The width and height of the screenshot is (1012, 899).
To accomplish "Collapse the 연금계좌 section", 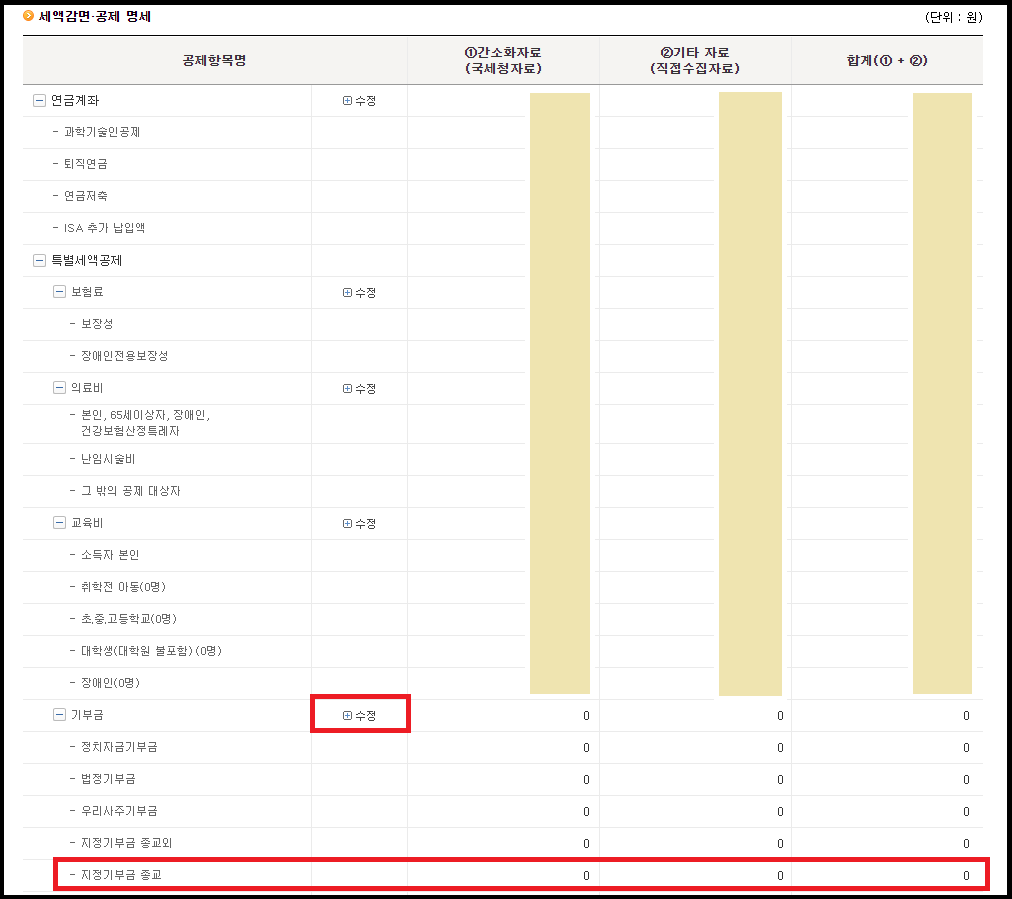I will click(x=39, y=101).
